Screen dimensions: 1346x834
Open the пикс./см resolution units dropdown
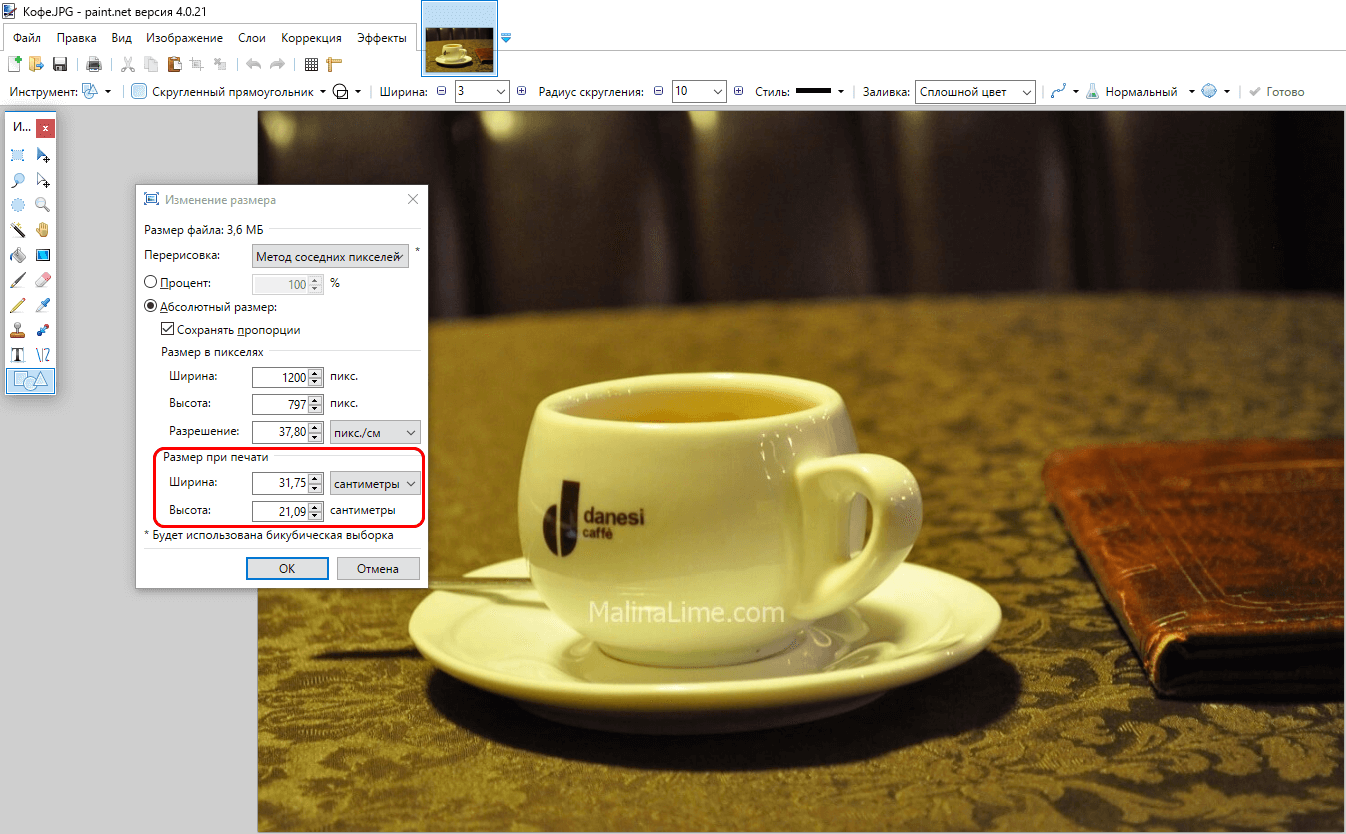(375, 432)
